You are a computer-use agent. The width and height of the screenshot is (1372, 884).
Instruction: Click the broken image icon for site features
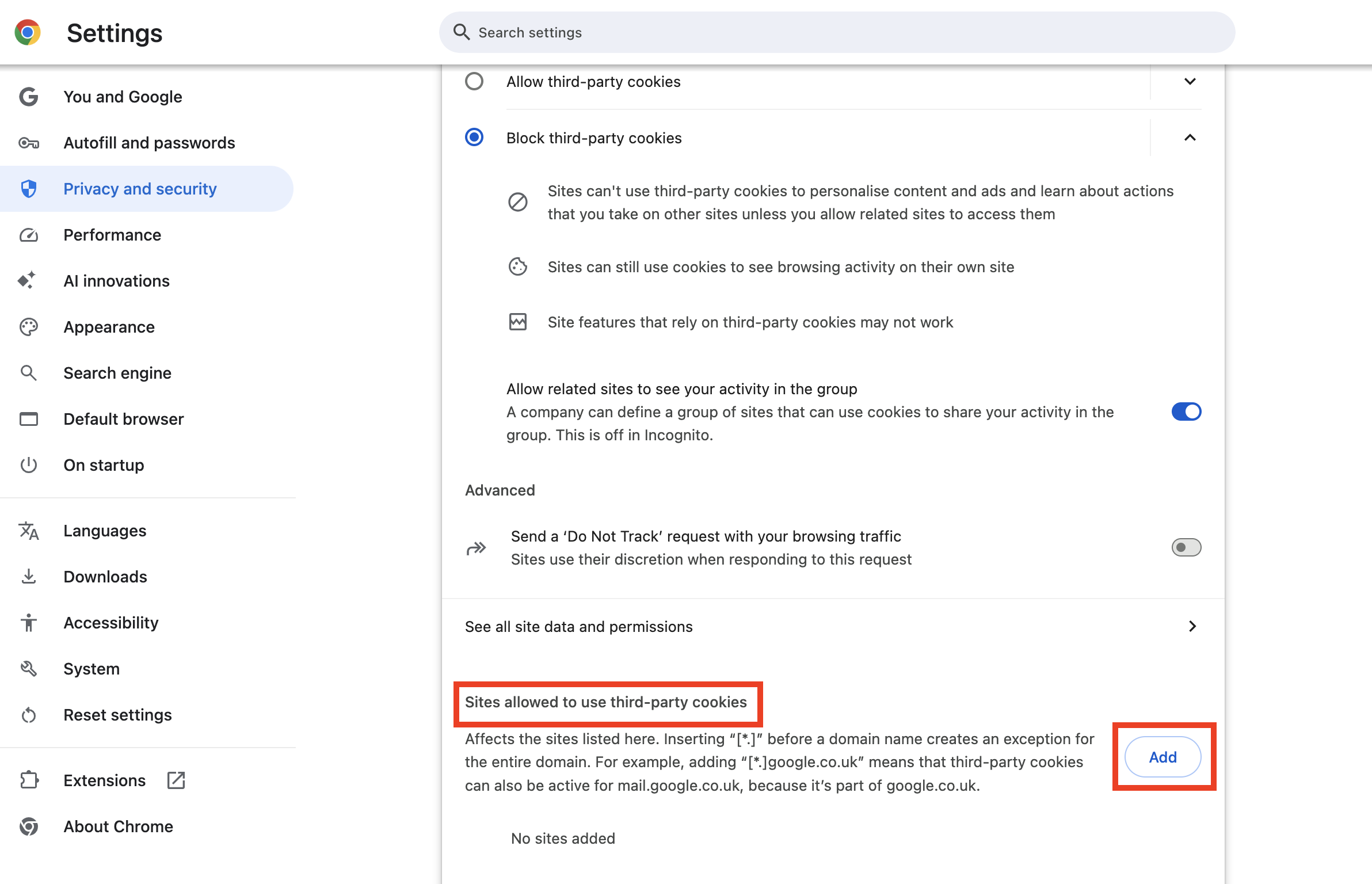click(517, 322)
